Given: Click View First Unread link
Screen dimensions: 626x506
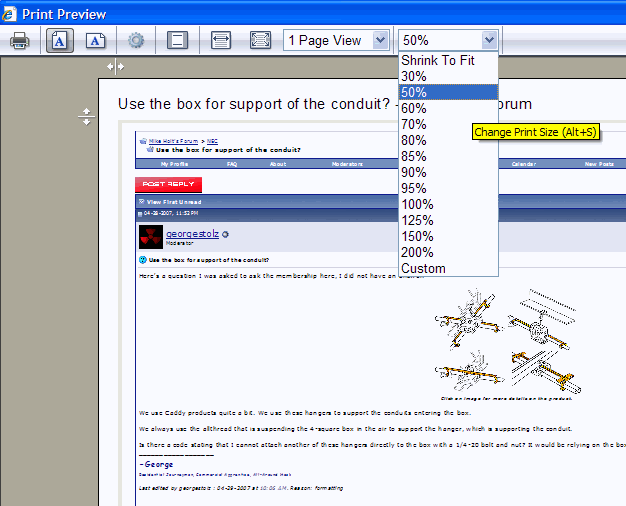Looking at the screenshot, I should click(x=174, y=202).
